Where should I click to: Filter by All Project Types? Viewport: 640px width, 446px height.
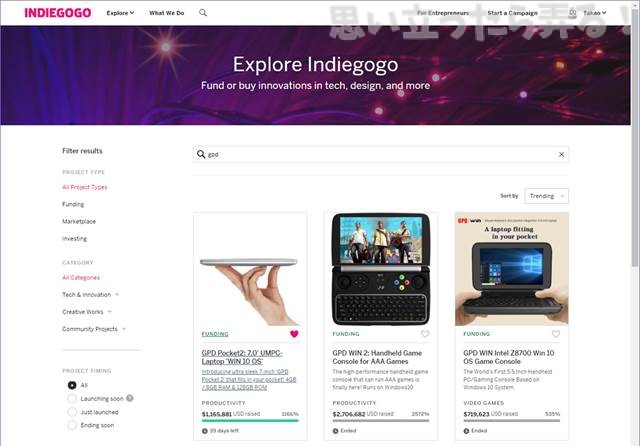pyautogui.click(x=84, y=187)
